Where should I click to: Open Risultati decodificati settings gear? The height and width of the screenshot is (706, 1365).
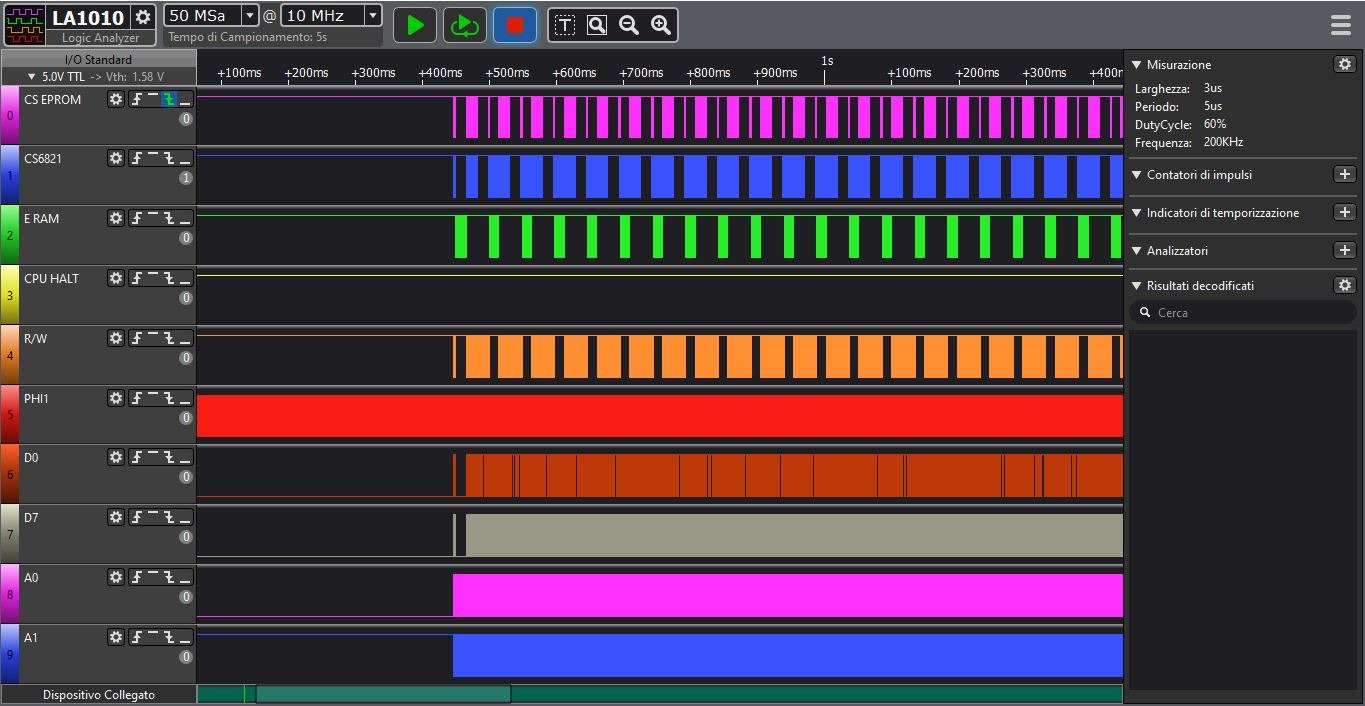[1344, 285]
